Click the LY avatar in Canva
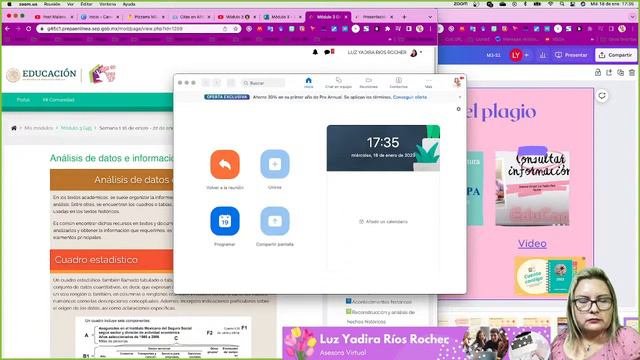 (x=516, y=55)
